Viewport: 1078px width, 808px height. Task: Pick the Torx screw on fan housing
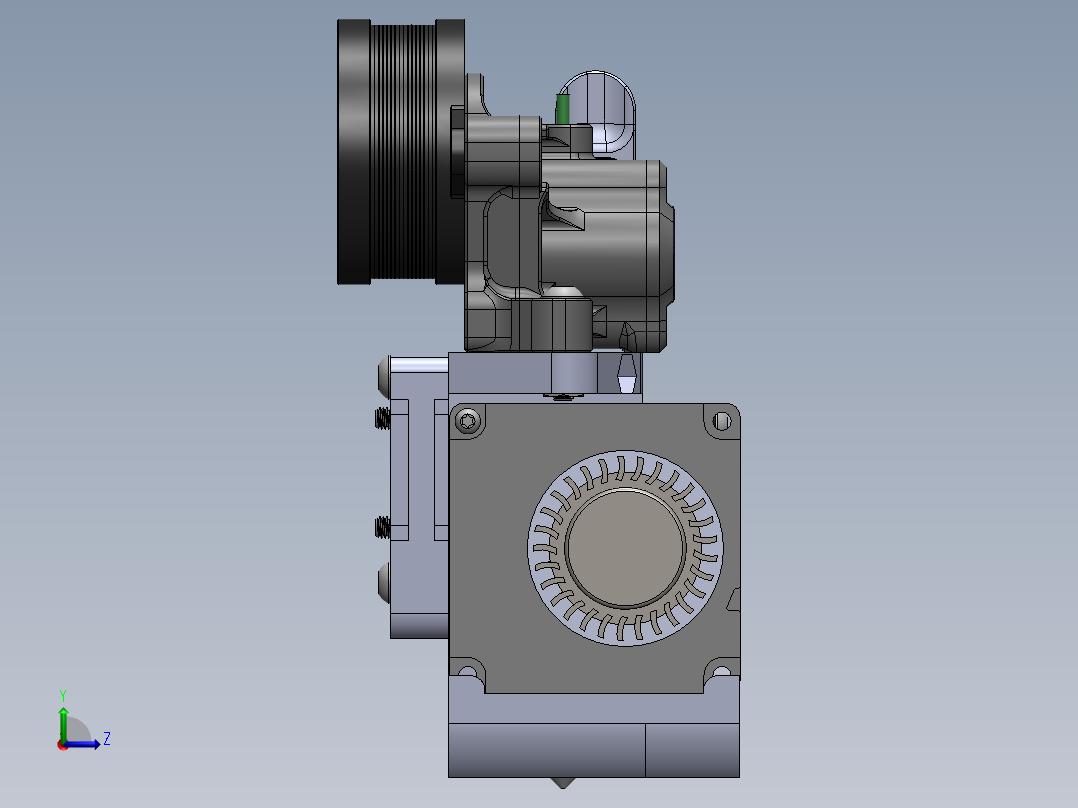tap(468, 421)
